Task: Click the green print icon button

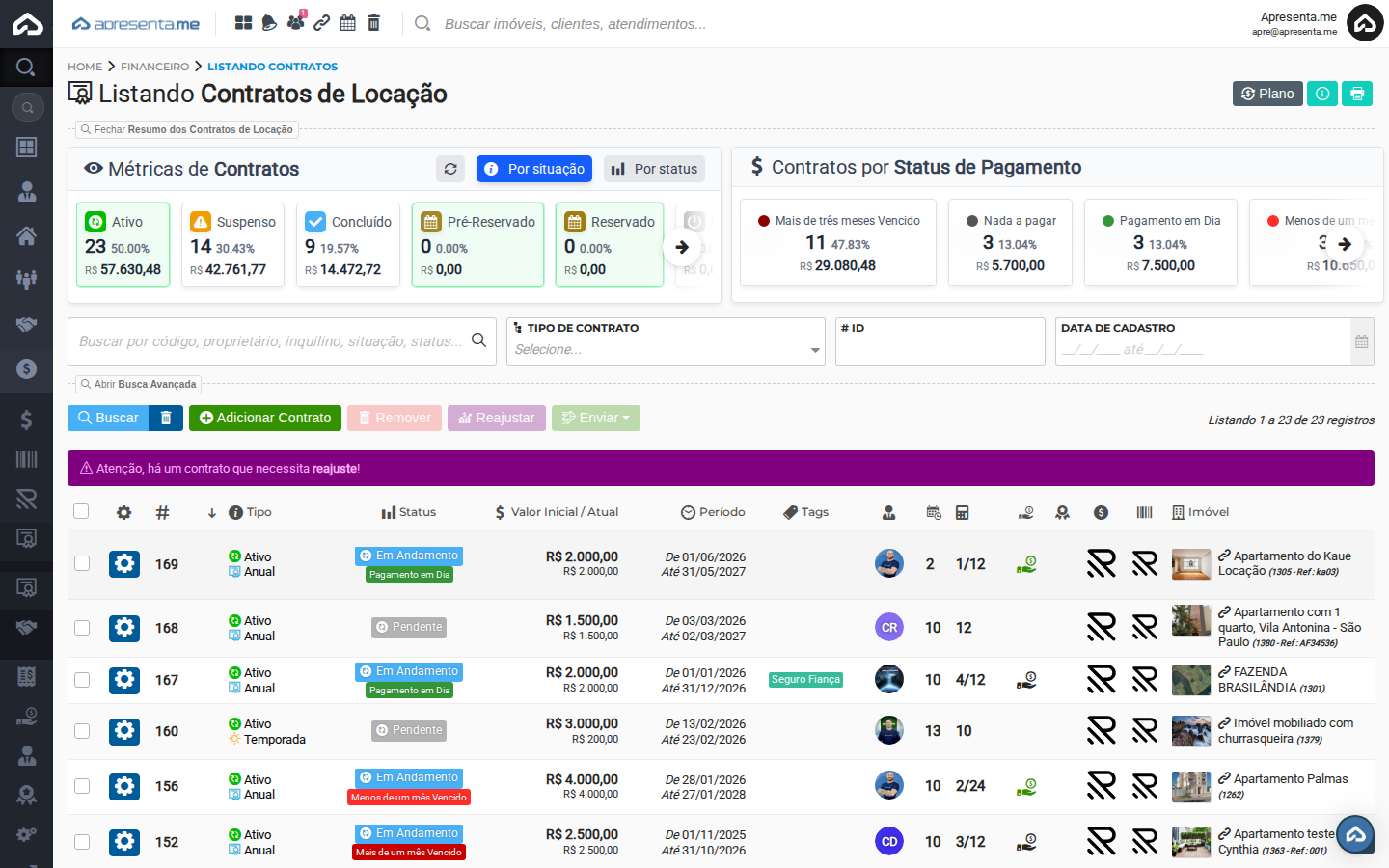Action: coord(1357,94)
